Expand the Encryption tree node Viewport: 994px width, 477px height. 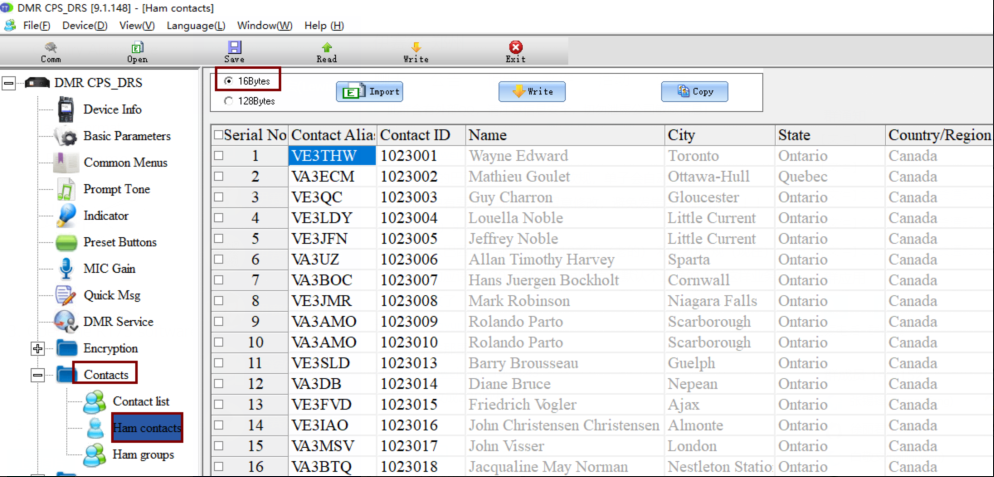tap(38, 349)
